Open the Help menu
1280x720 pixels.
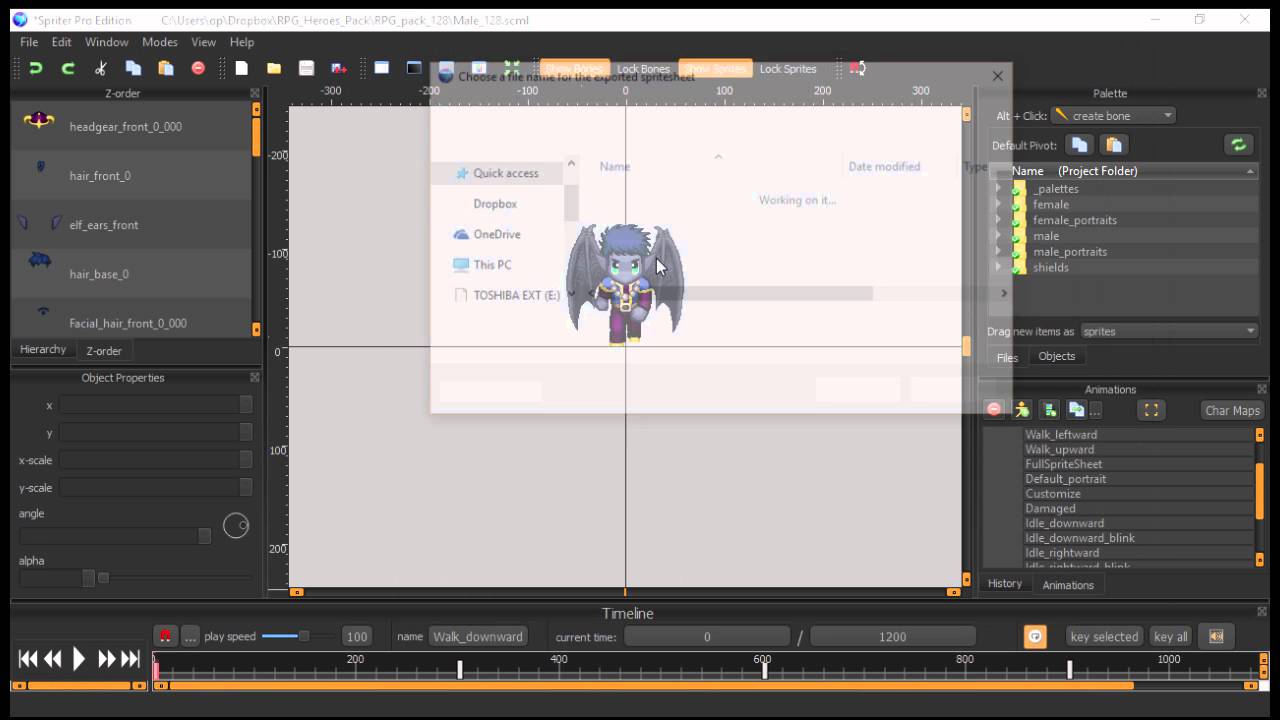pos(242,42)
